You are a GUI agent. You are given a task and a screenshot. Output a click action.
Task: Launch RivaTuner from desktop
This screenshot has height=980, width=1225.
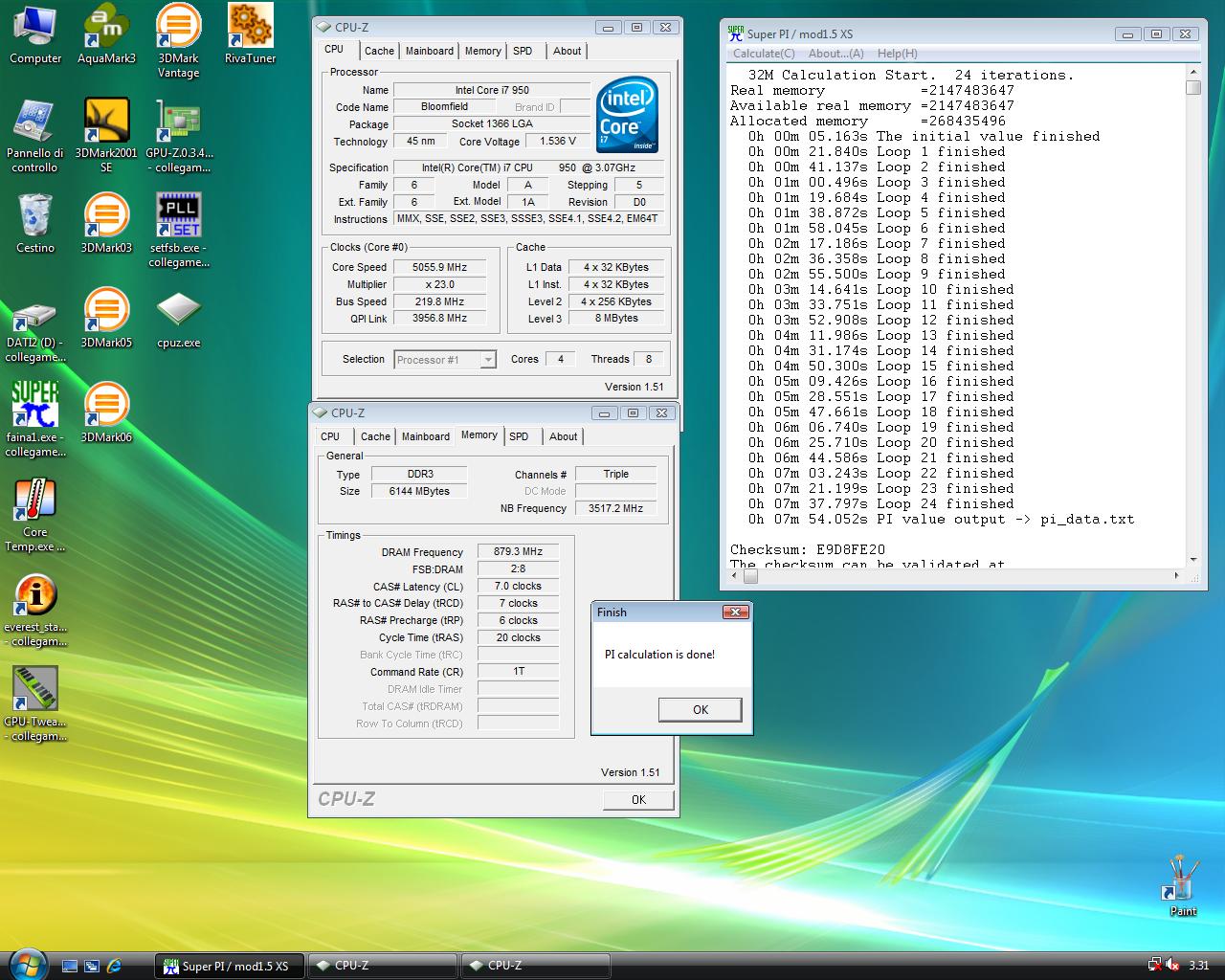250,34
